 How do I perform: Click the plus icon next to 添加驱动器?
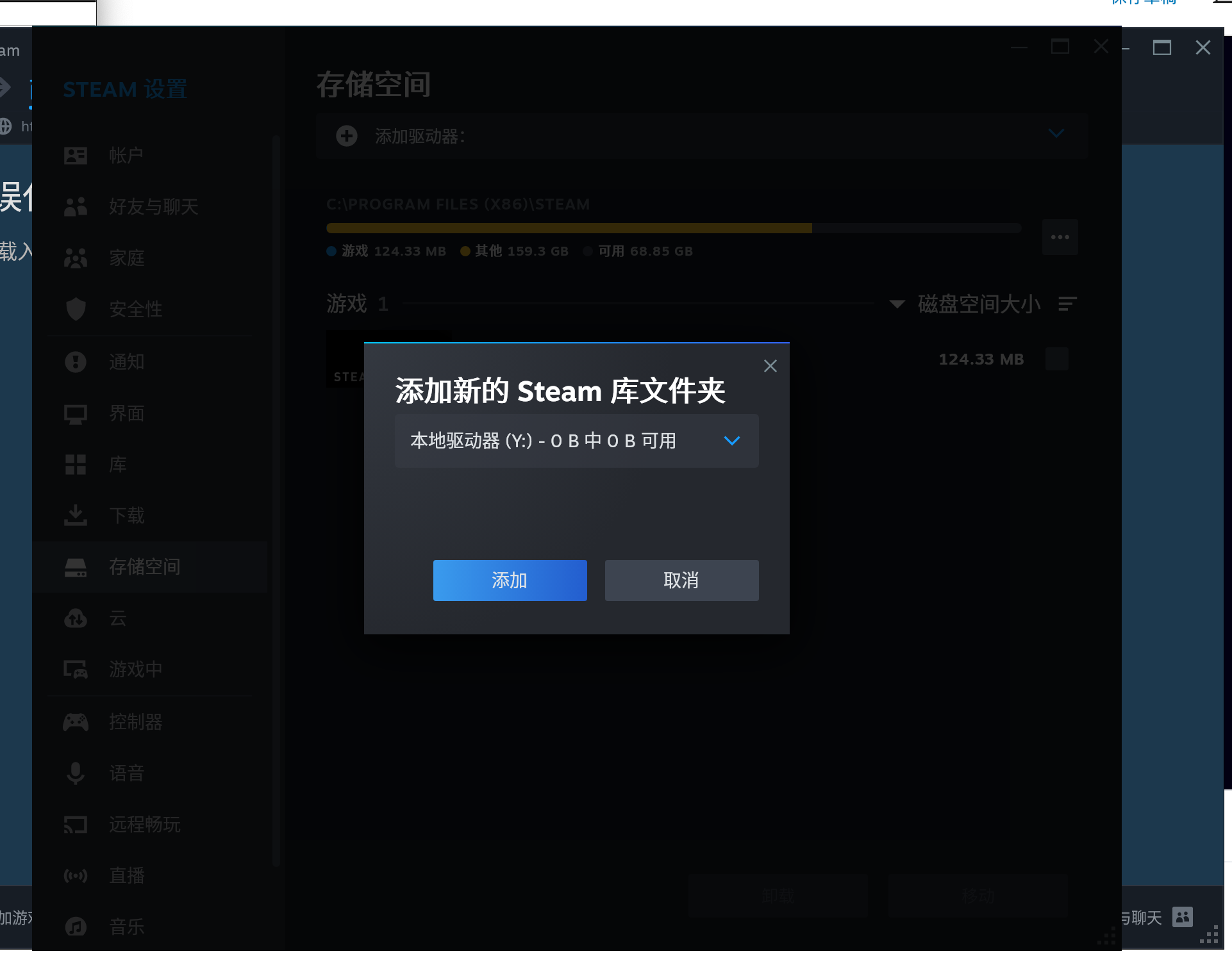347,136
